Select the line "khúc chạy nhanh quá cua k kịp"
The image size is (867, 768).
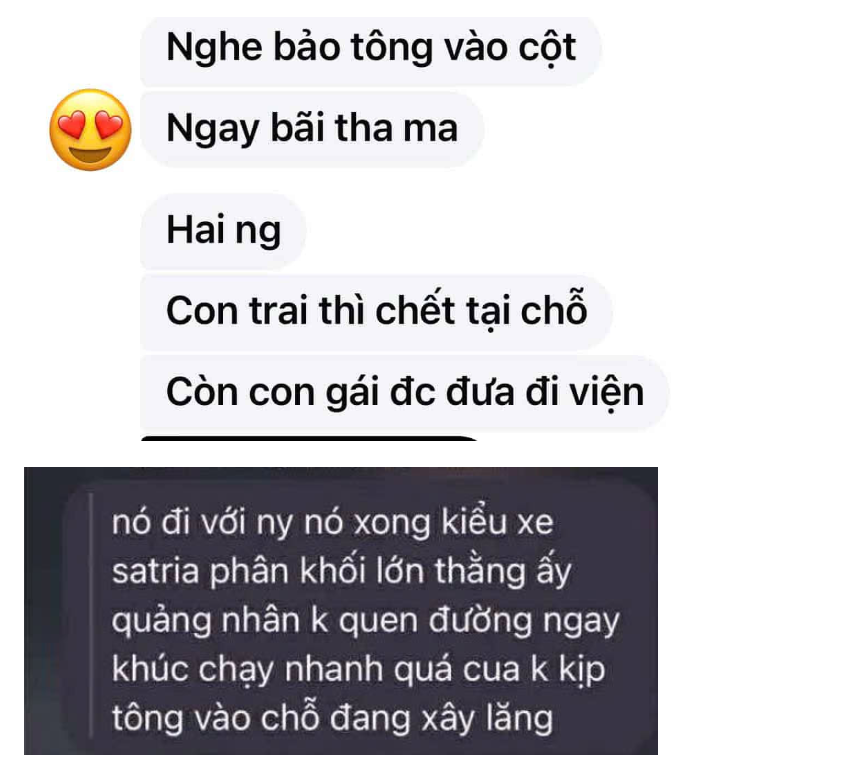coord(358,670)
